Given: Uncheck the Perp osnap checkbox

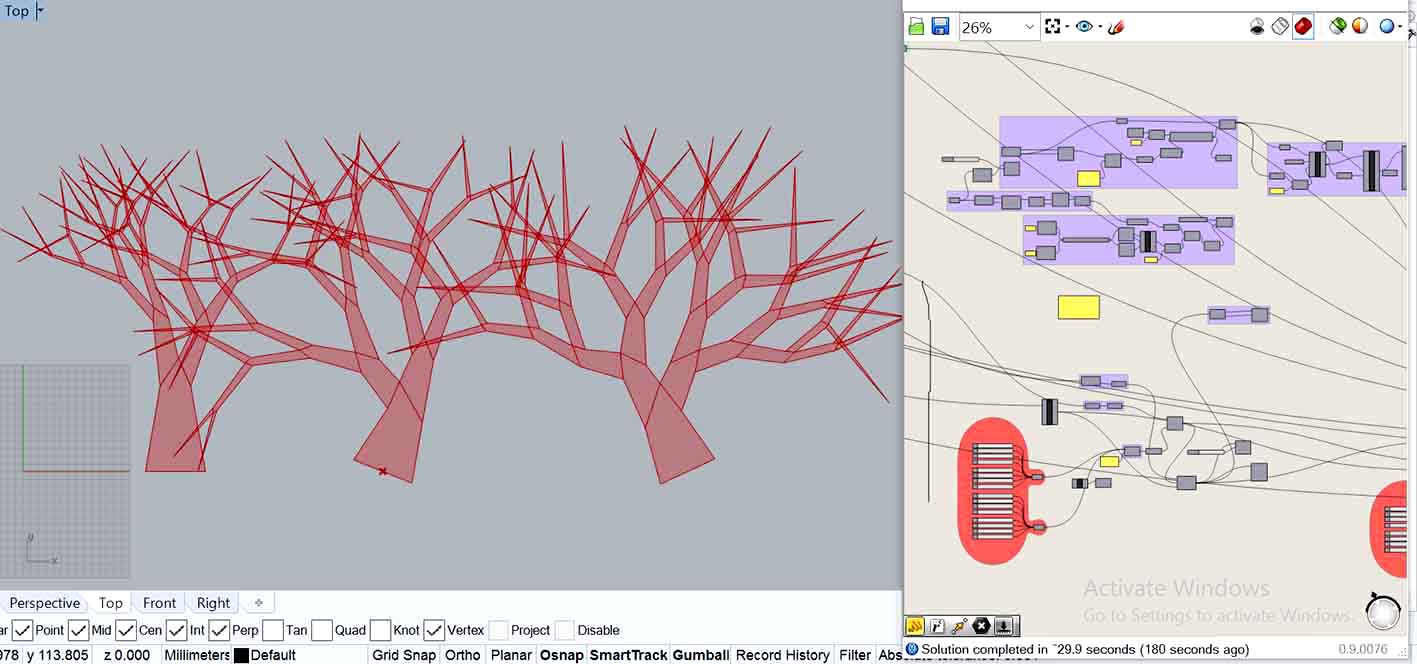Looking at the screenshot, I should [x=219, y=630].
